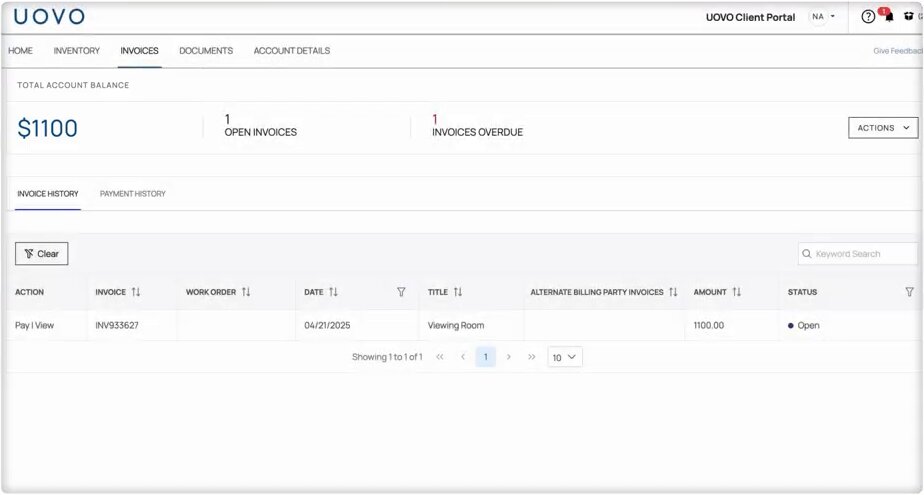
Task: Focus the Keyword Search field
Action: click(858, 254)
